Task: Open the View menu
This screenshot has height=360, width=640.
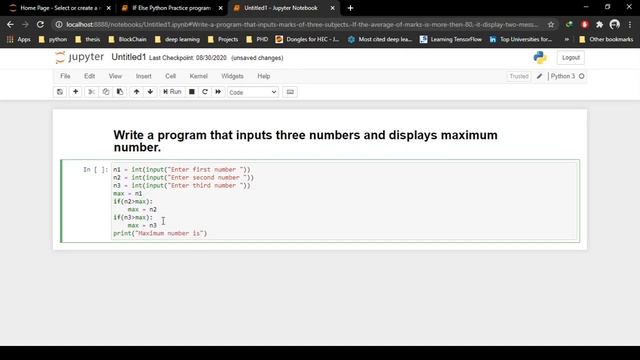Action: click(x=115, y=76)
